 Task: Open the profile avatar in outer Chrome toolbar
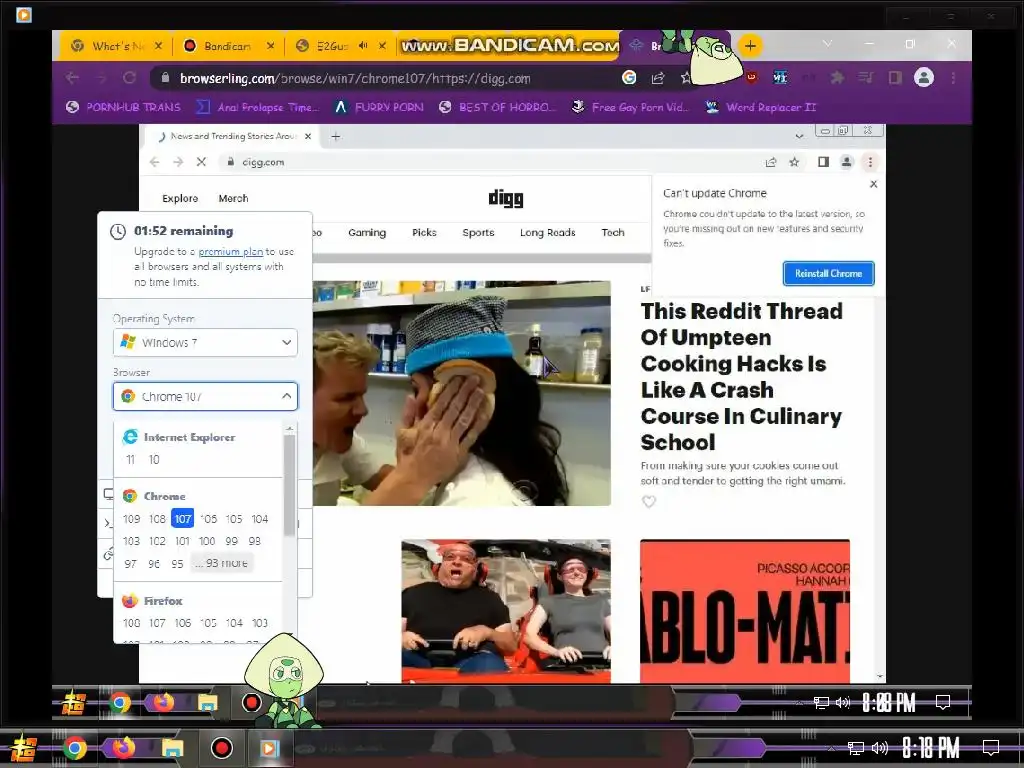[923, 78]
